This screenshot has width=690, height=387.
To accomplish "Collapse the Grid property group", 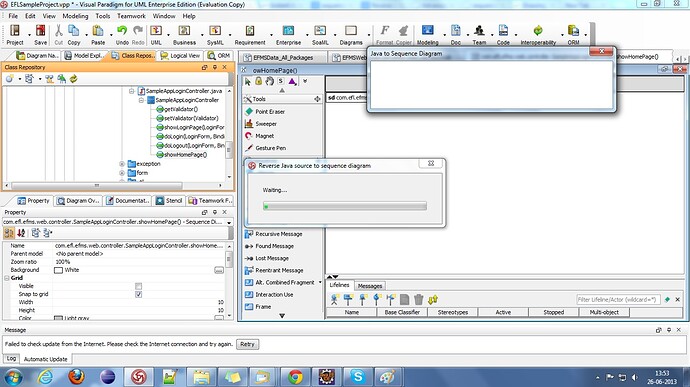I will pos(7,278).
